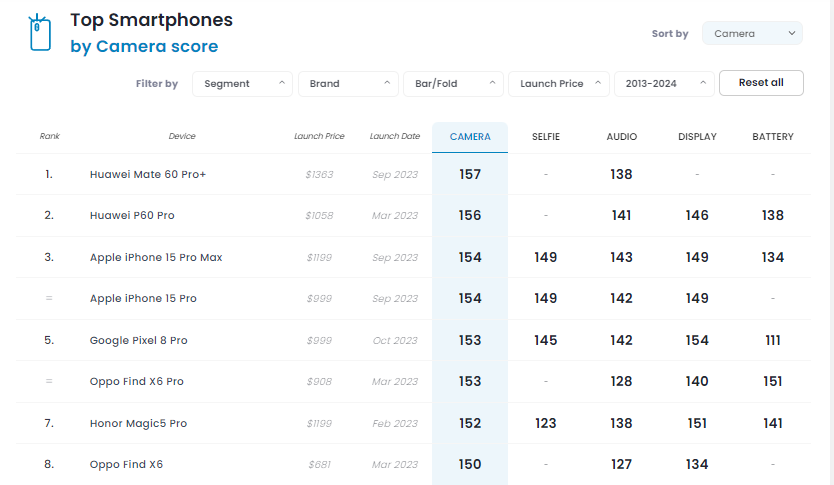The image size is (834, 485).
Task: Open the Oppo Find X6 Pro entry
Action: coord(137,381)
